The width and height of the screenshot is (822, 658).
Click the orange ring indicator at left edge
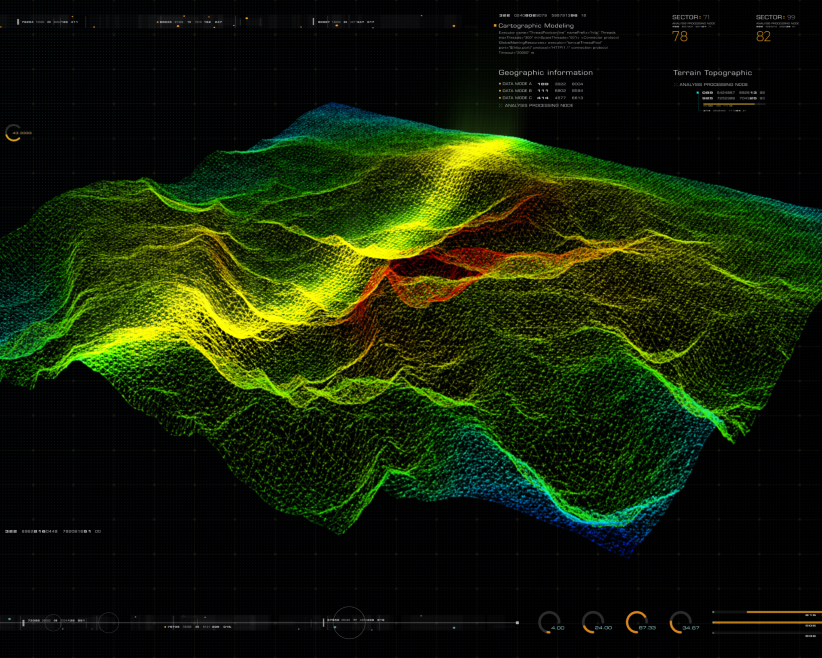point(14,132)
